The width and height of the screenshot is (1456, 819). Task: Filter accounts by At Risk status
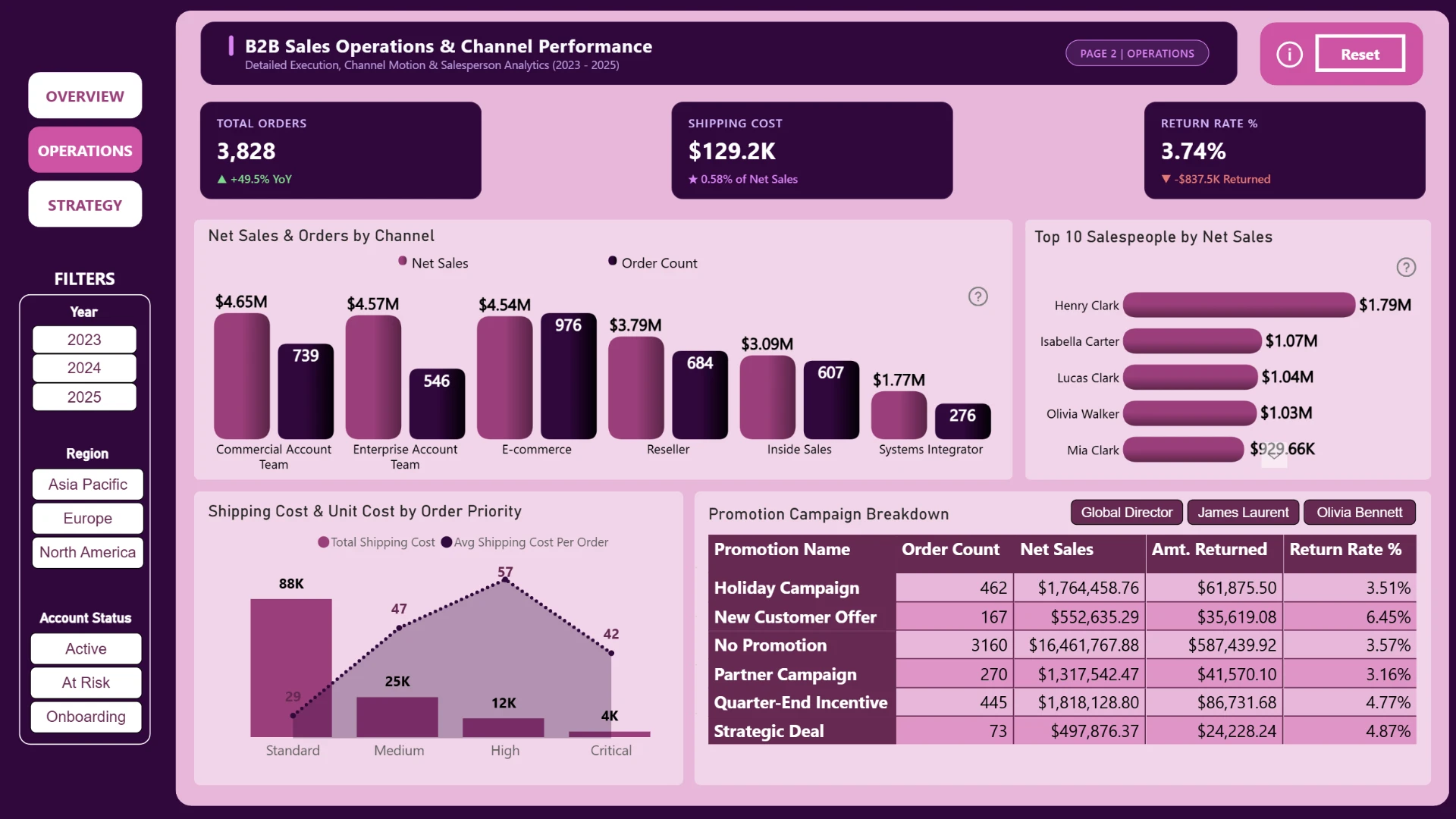tap(86, 683)
